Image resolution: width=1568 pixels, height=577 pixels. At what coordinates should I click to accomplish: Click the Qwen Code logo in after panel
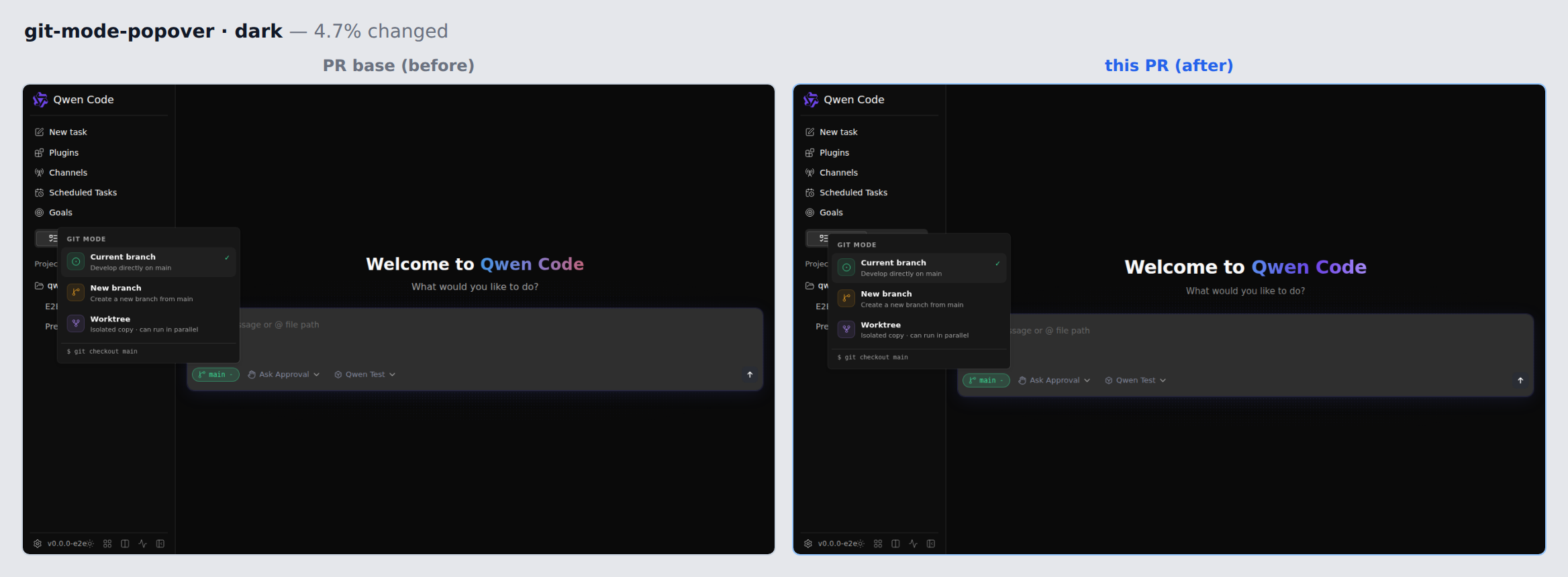811,100
